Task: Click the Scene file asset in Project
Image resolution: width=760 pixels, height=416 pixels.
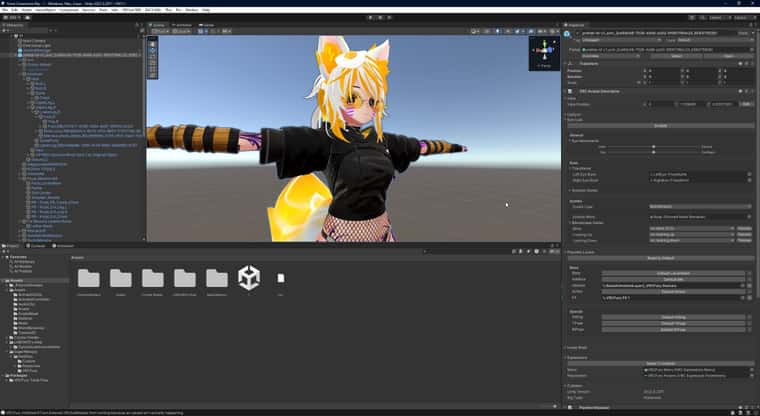Action: pyautogui.click(x=249, y=278)
